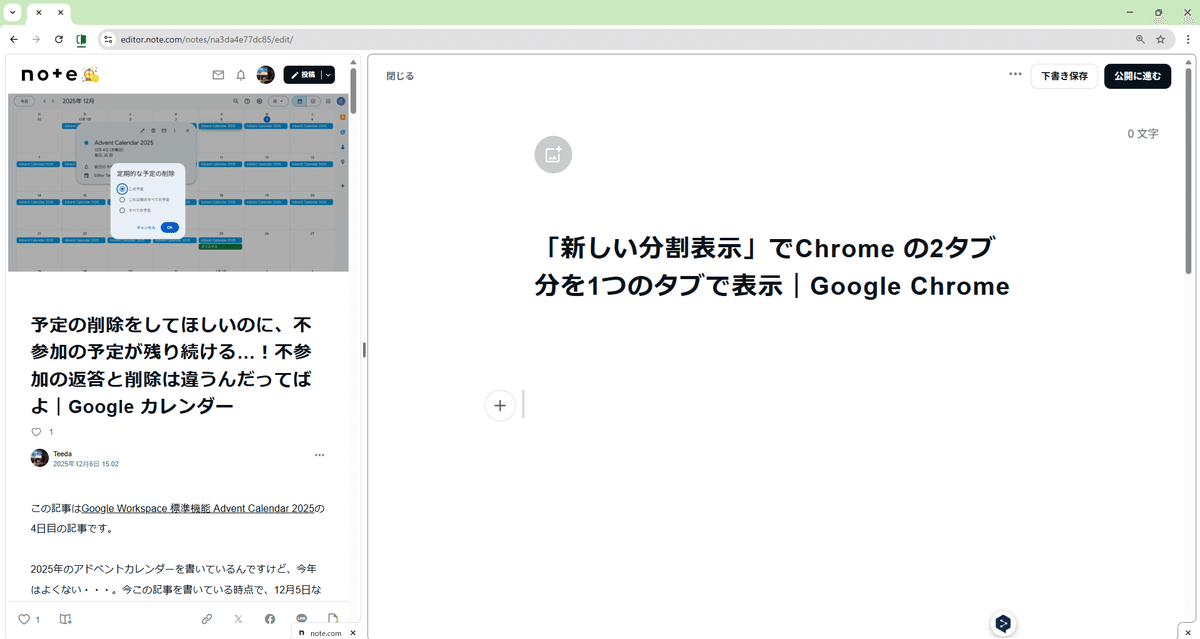1200x639 pixels.
Task: Click the article title input field
Action: (x=772, y=267)
